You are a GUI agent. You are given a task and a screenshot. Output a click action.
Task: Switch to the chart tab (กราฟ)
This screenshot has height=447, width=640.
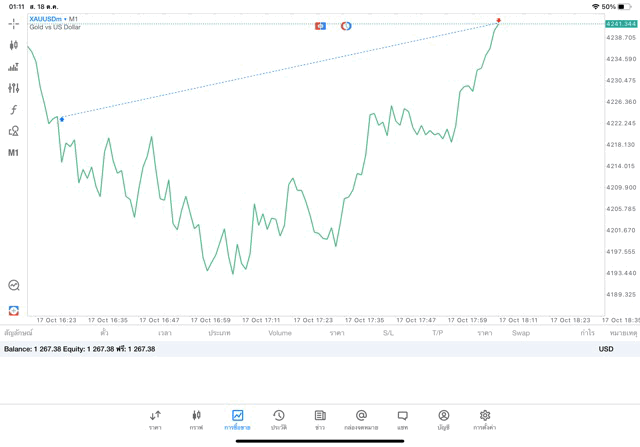(196, 419)
